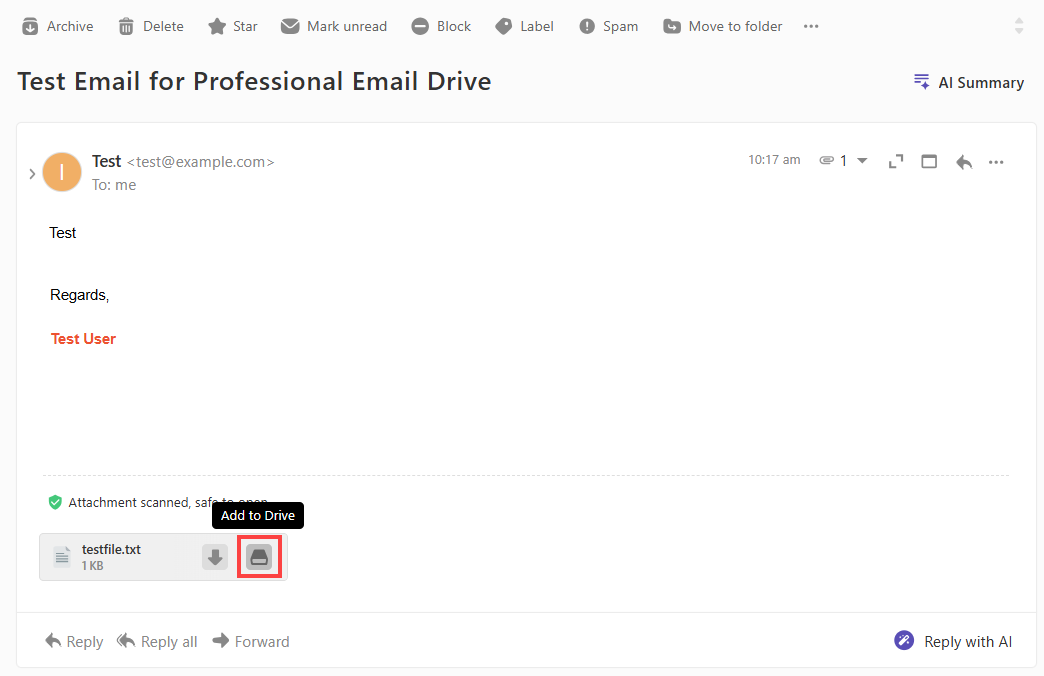Choose Move to folder
1044x676 pixels.
point(722,27)
